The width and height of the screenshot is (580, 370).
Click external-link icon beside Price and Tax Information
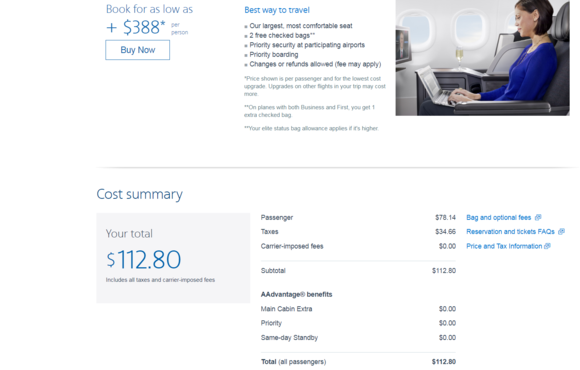coord(547,246)
